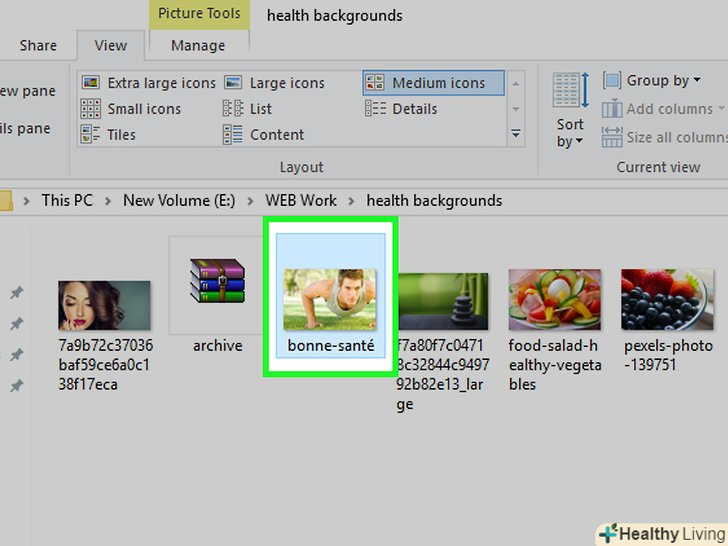This screenshot has width=728, height=546.
Task: Click the second pin icon in the navigation pane
Action: coord(17,323)
